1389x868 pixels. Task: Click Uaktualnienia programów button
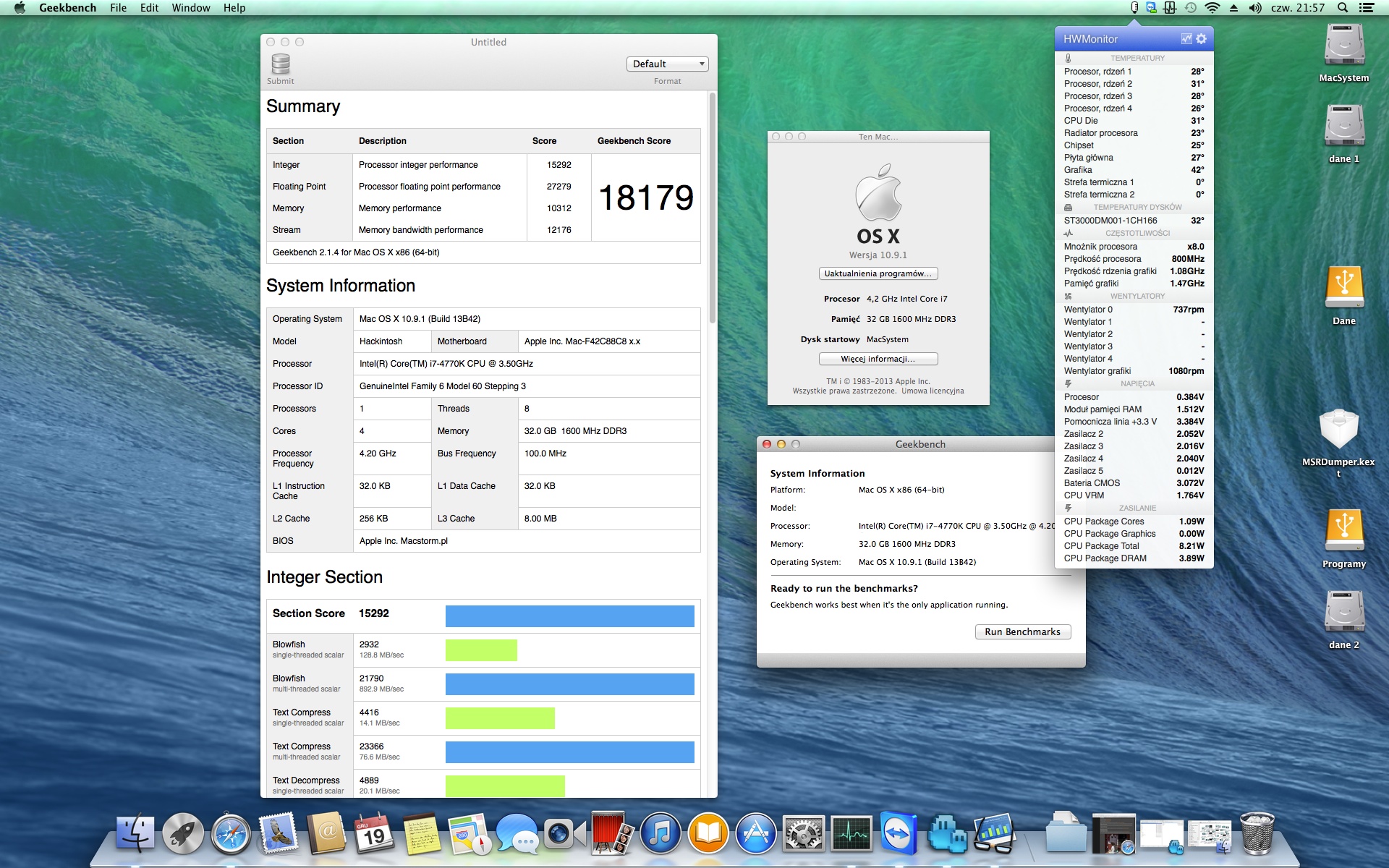coord(878,273)
